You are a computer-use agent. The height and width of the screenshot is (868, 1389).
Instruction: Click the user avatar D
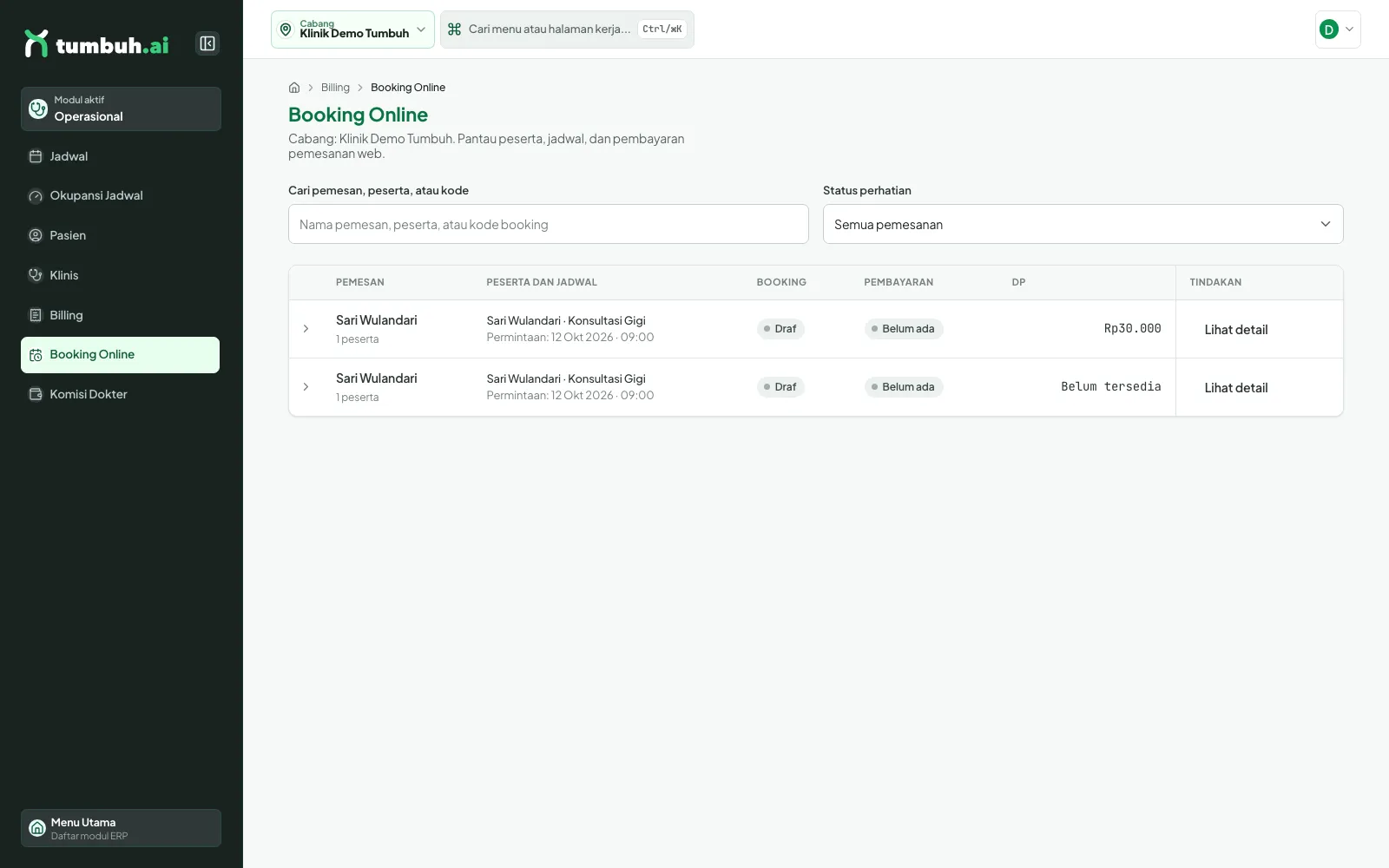coord(1328,30)
